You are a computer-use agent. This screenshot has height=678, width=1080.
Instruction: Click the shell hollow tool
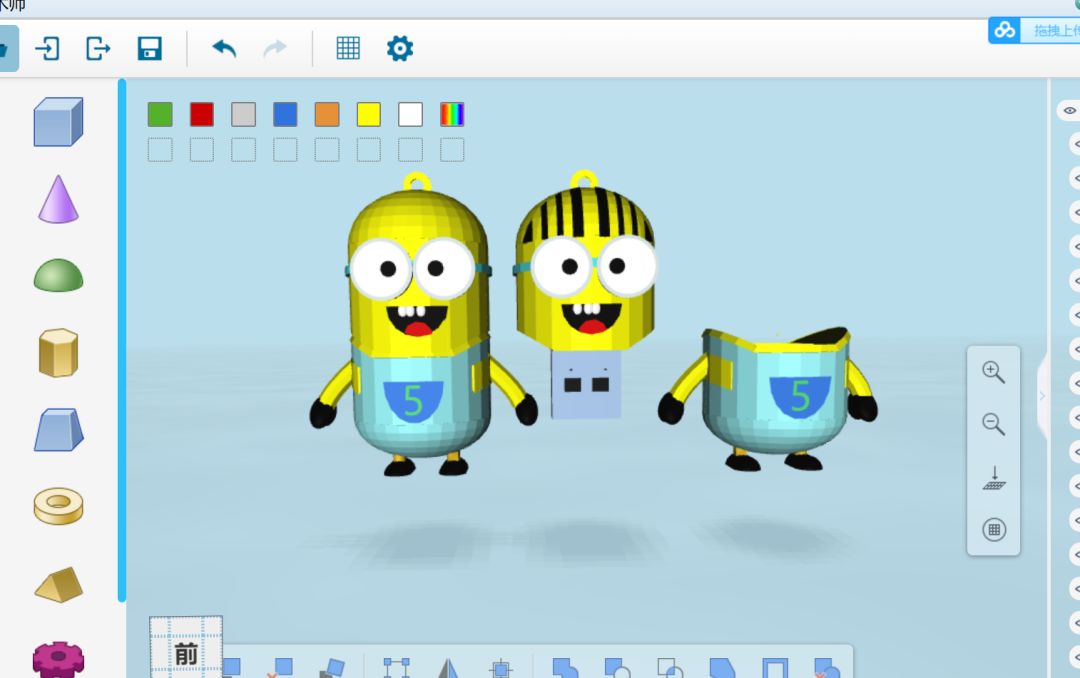pos(775,668)
